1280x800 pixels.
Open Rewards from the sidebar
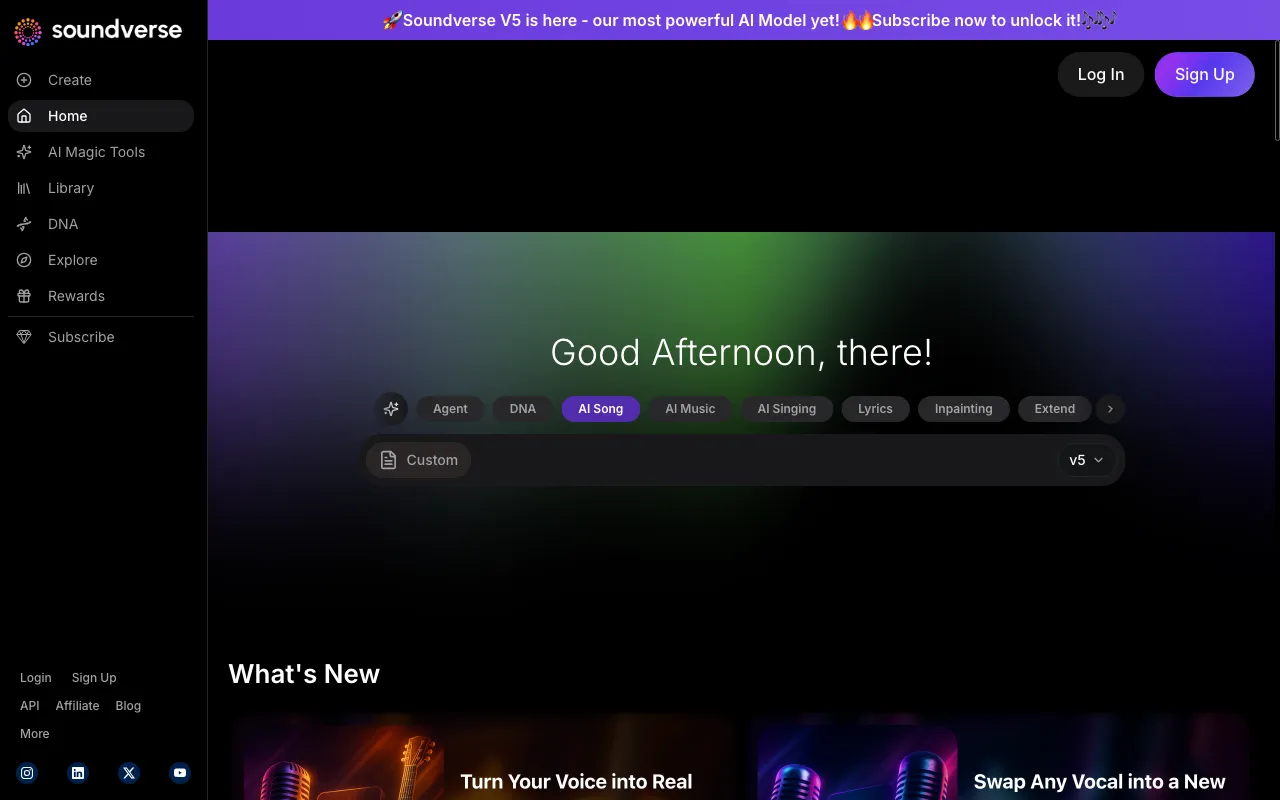coord(101,296)
